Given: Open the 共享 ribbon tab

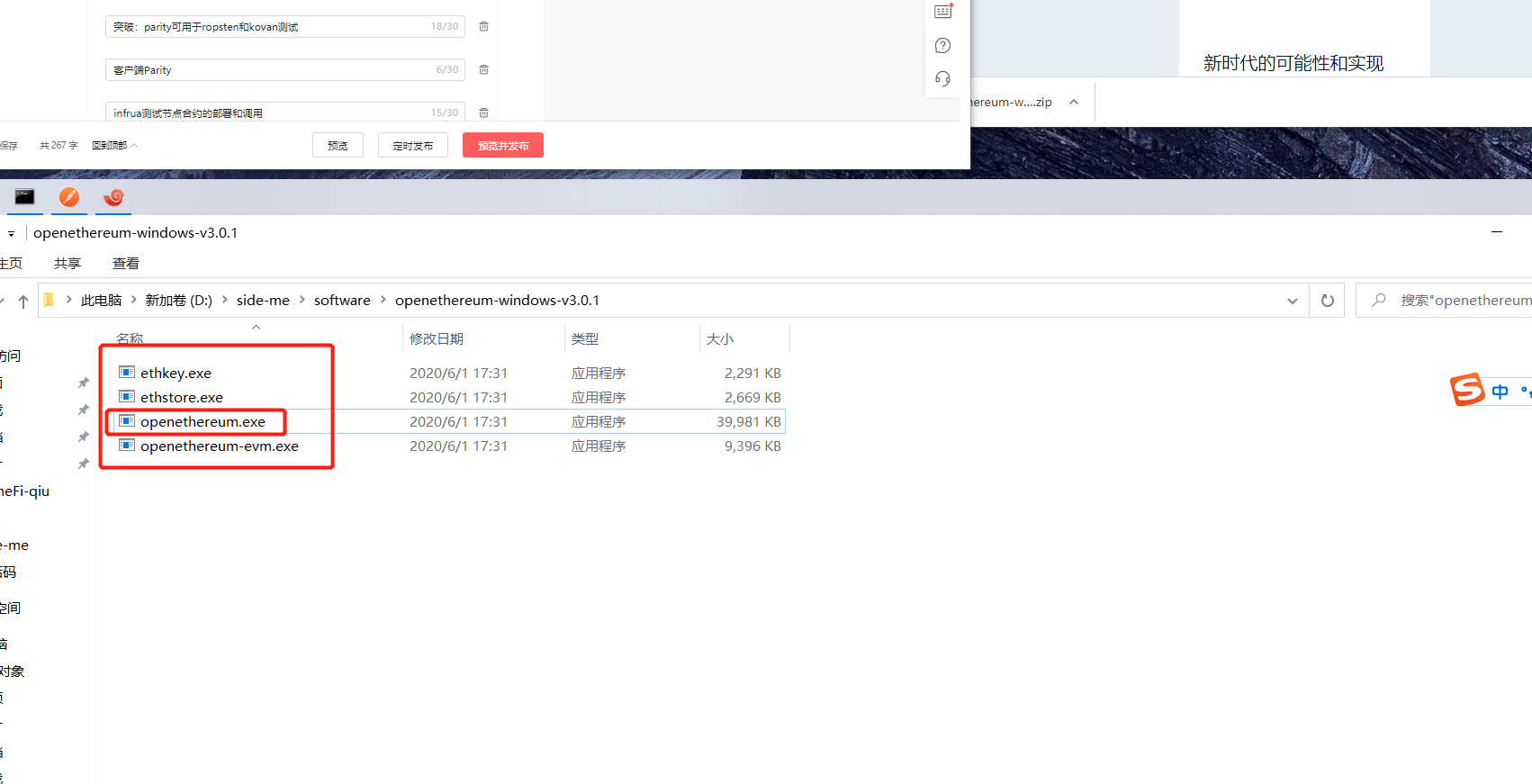Looking at the screenshot, I should pyautogui.click(x=68, y=263).
